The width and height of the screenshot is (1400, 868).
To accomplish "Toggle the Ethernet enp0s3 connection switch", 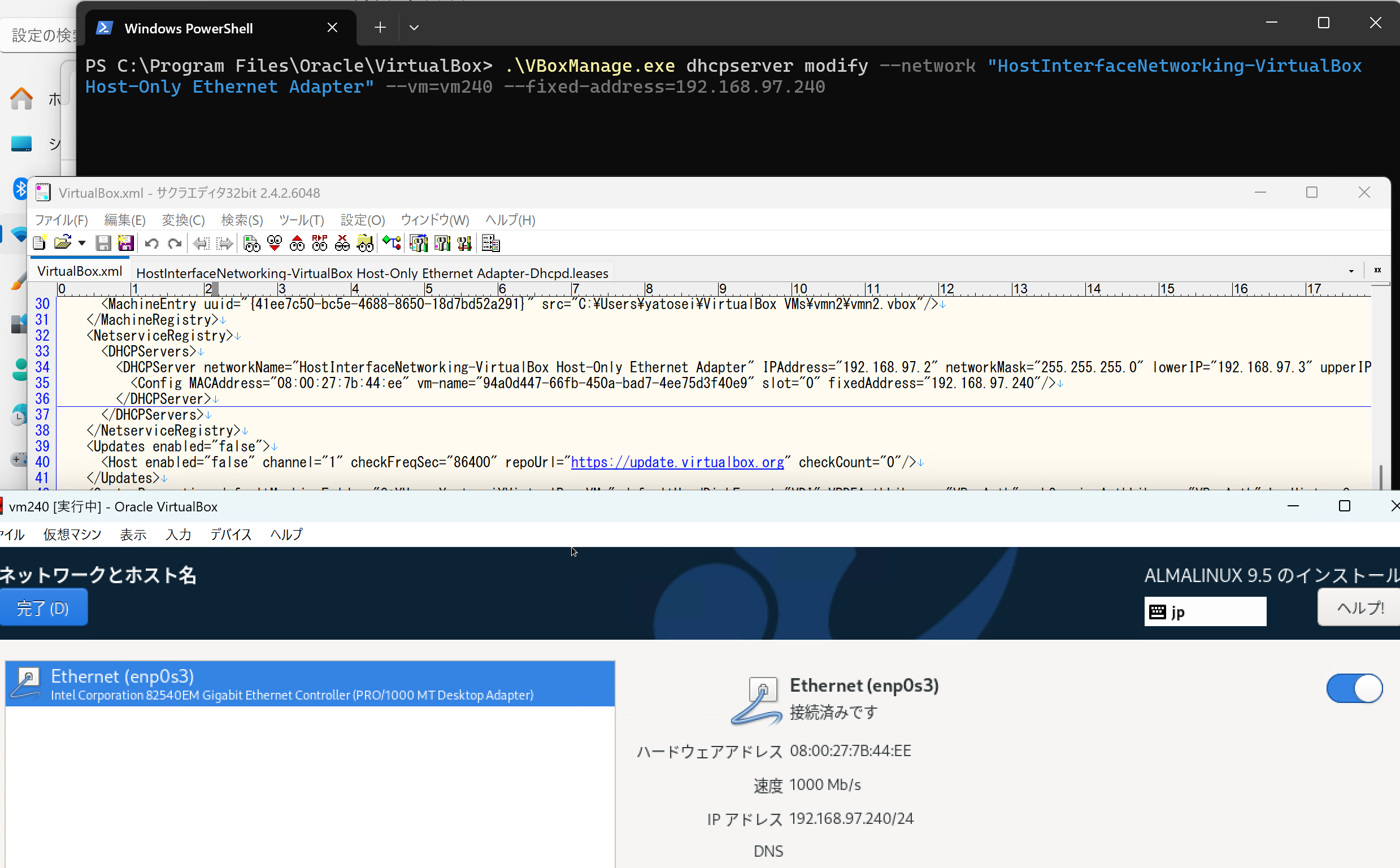I will (1354, 688).
